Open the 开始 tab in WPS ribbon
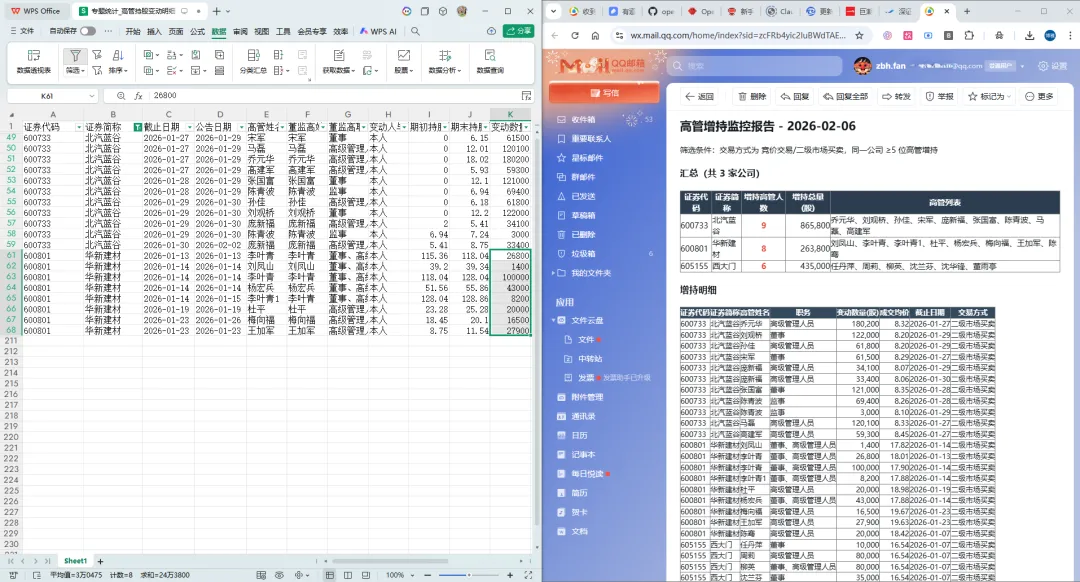Screen dimensions: 1080x582 pyautogui.click(x=133, y=31)
